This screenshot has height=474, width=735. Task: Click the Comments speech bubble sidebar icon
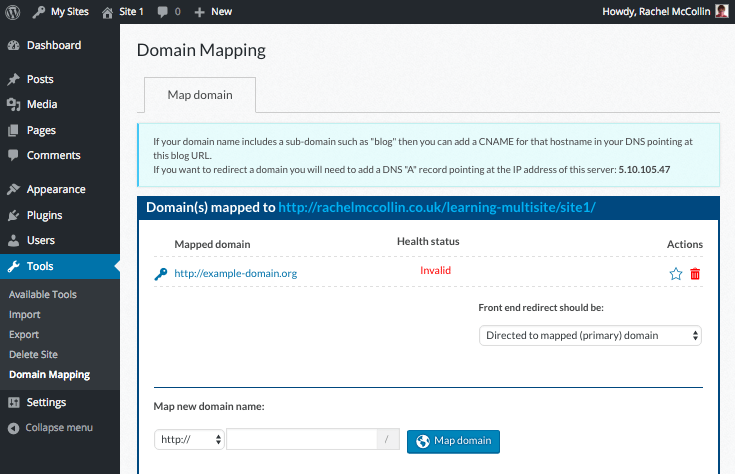14,155
